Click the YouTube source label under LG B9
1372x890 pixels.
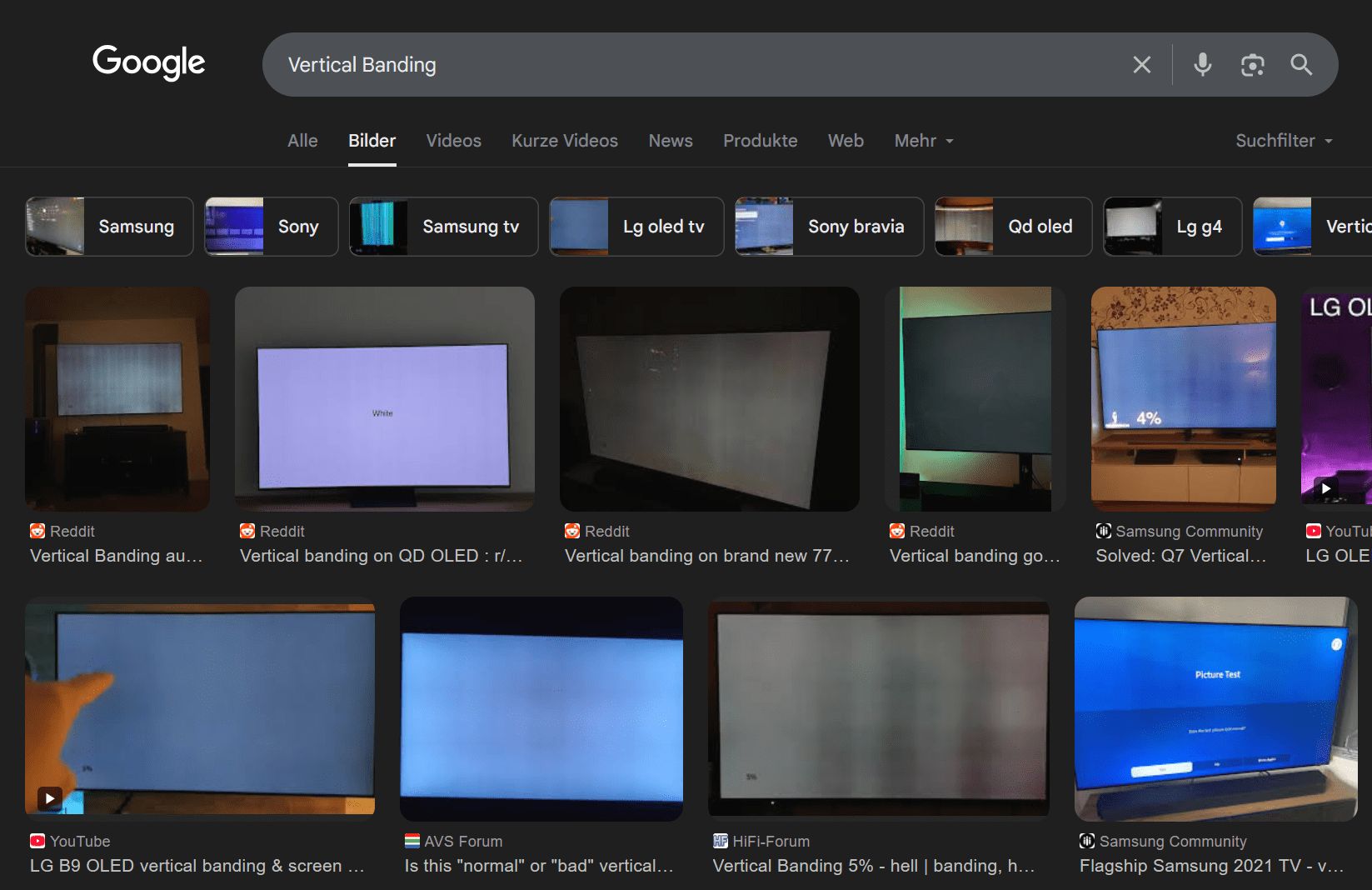[x=80, y=842]
